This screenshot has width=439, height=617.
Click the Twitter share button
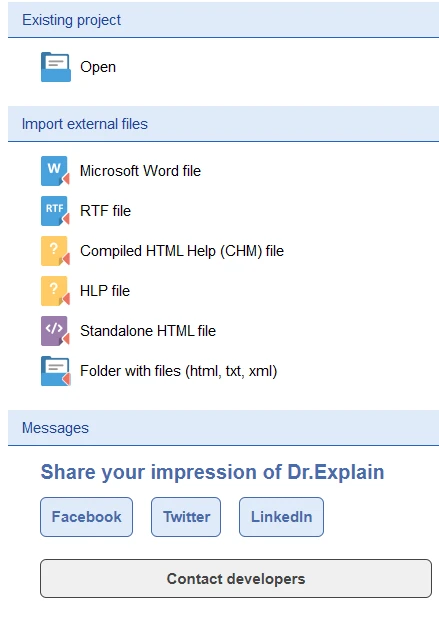tap(186, 517)
